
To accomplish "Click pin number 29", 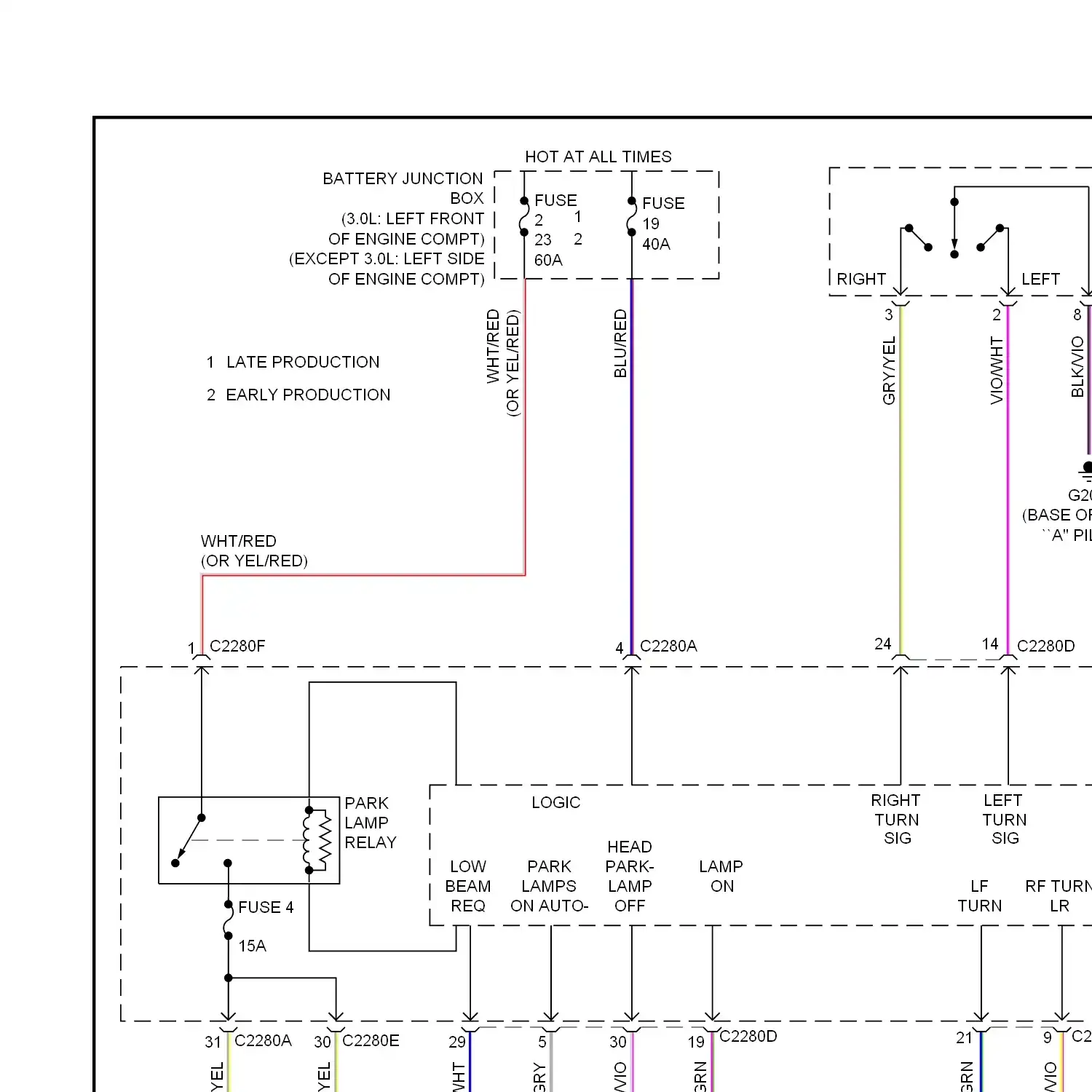I will (x=457, y=1042).
